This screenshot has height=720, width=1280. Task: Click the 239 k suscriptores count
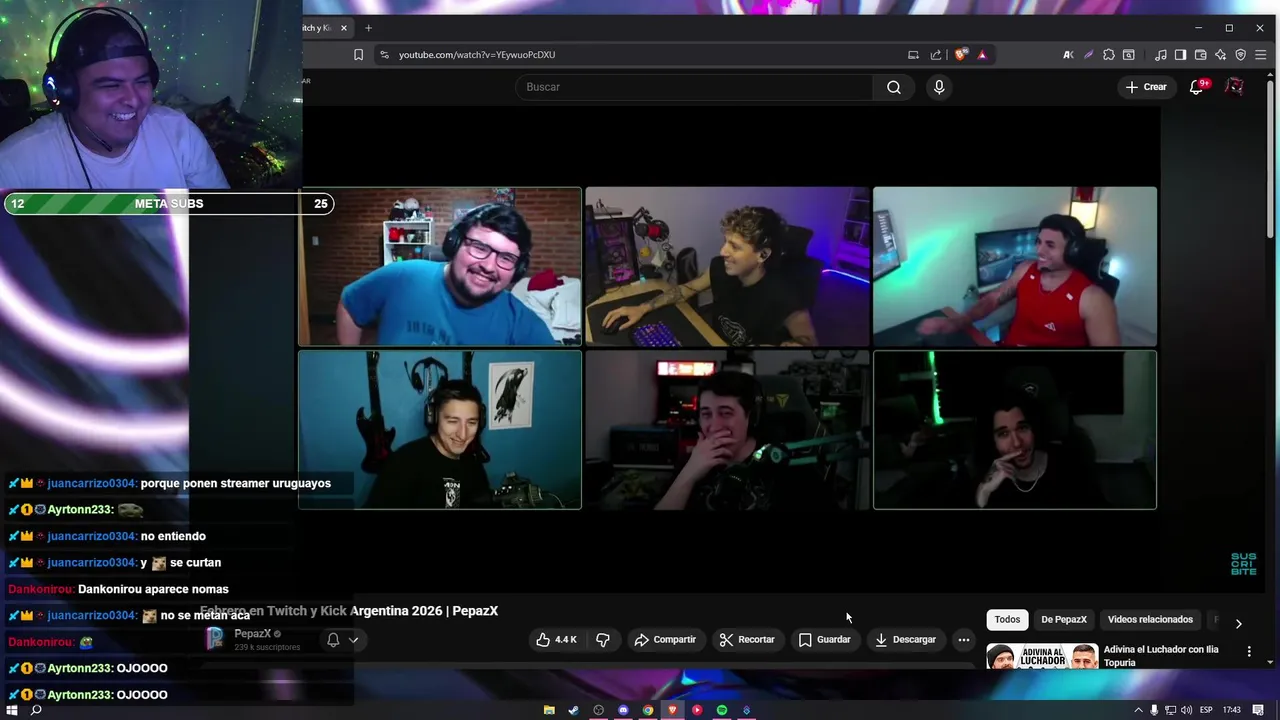(267, 647)
